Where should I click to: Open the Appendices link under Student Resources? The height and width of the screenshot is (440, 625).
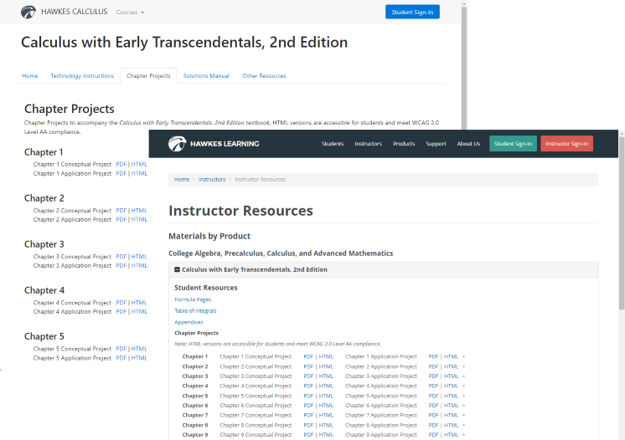pos(188,322)
